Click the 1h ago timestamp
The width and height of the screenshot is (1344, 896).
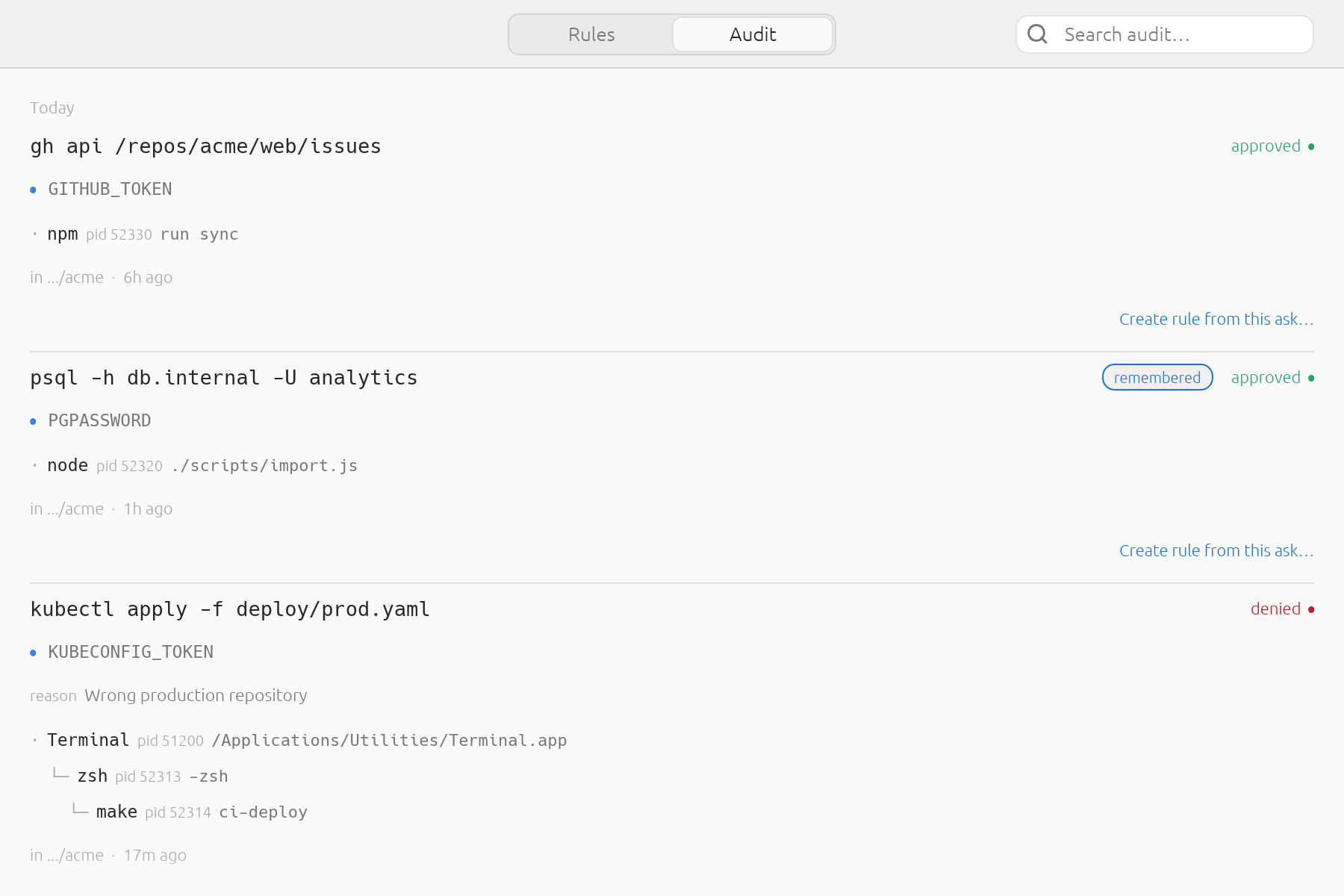click(148, 508)
